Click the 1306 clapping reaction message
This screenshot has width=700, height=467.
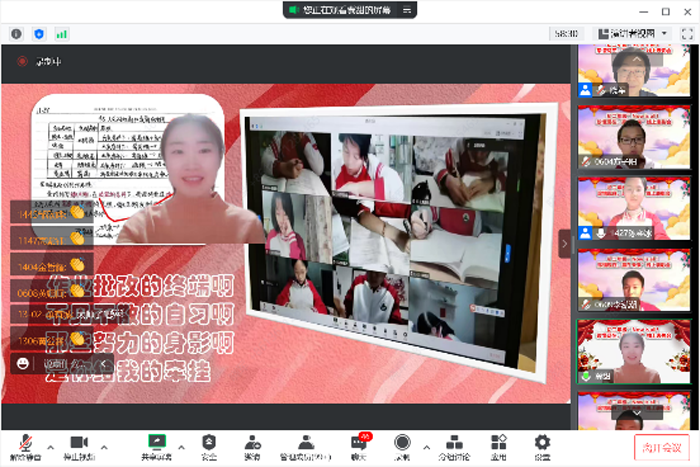(x=52, y=341)
